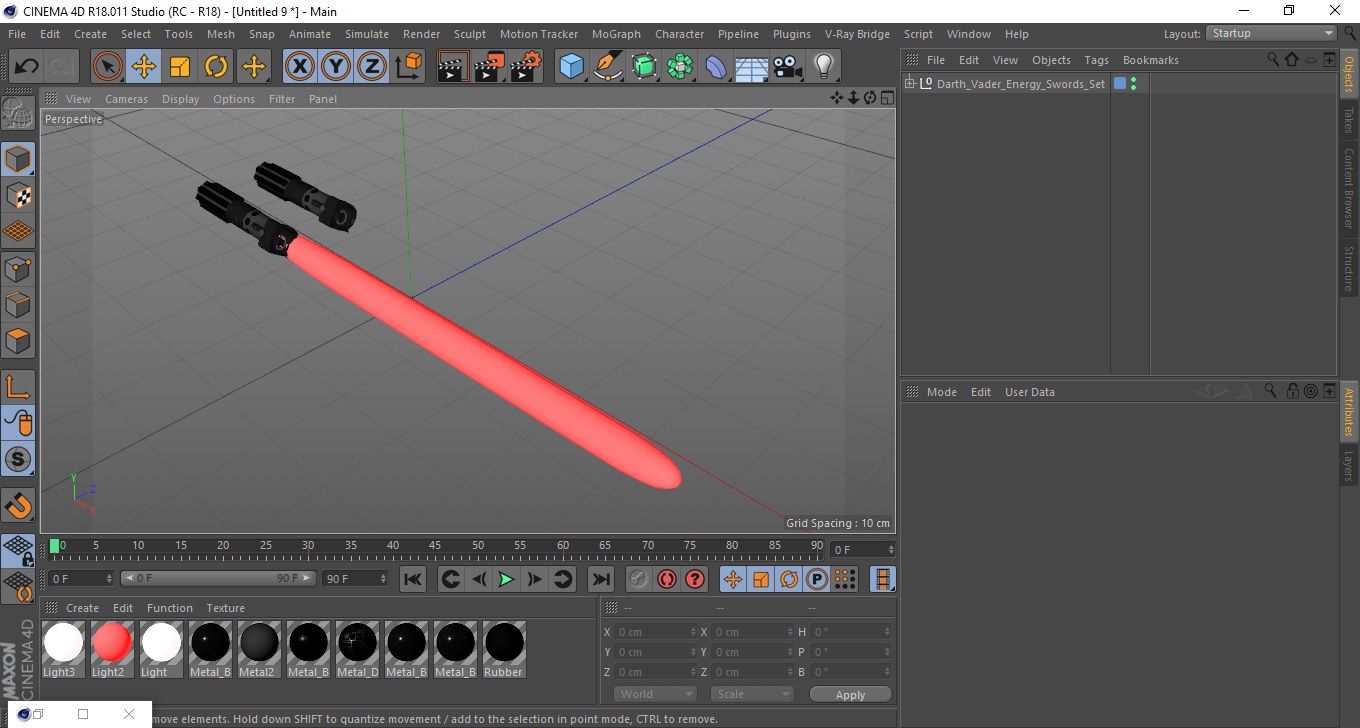The height and width of the screenshot is (728, 1360).
Task: Select the Live Selection tool
Action: point(108,67)
